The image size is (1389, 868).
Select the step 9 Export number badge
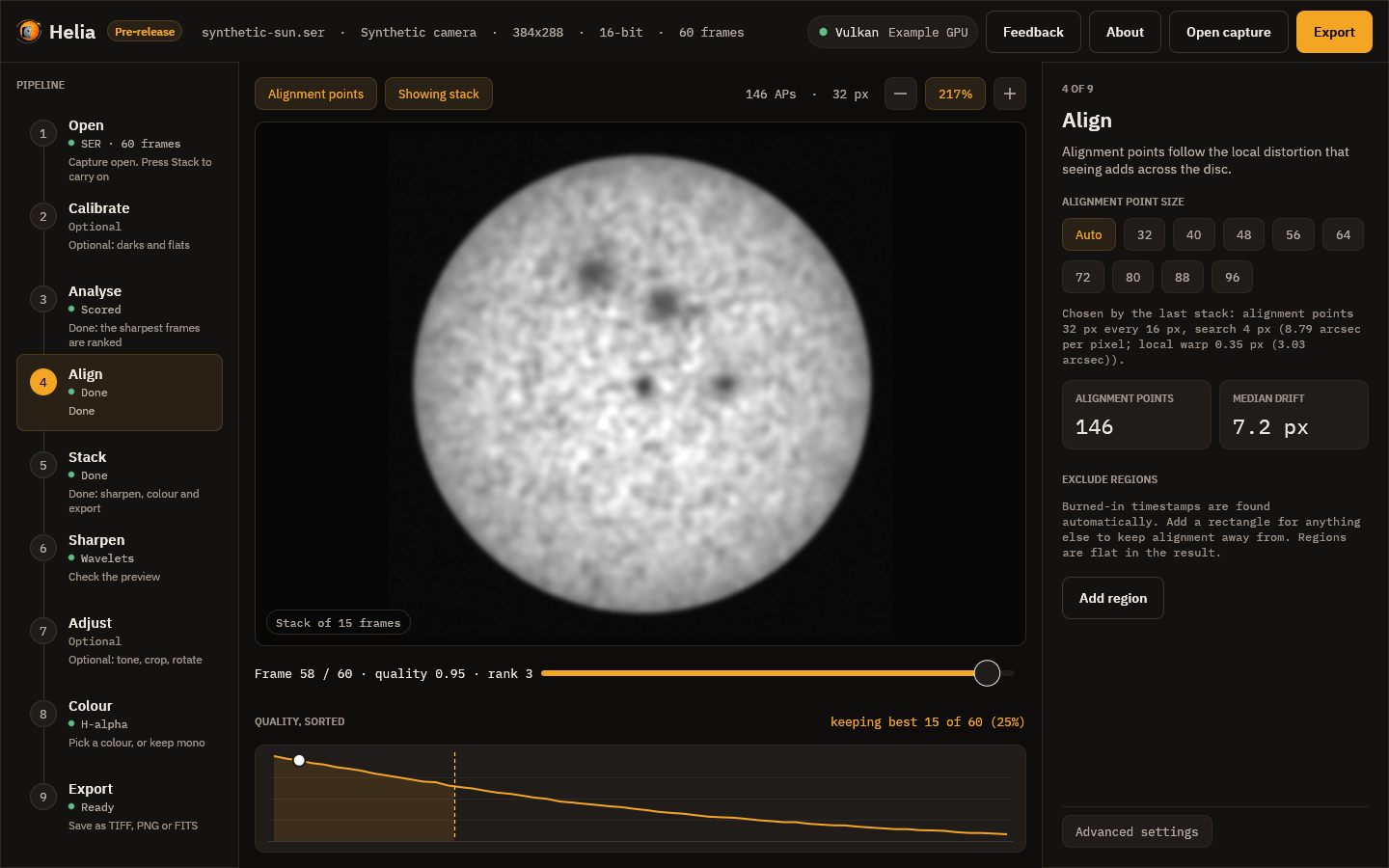[x=42, y=797]
